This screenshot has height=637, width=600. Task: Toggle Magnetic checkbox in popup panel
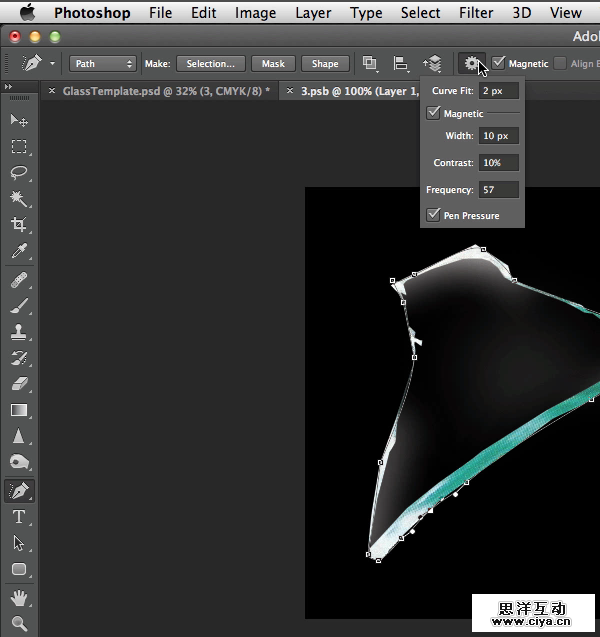(433, 113)
